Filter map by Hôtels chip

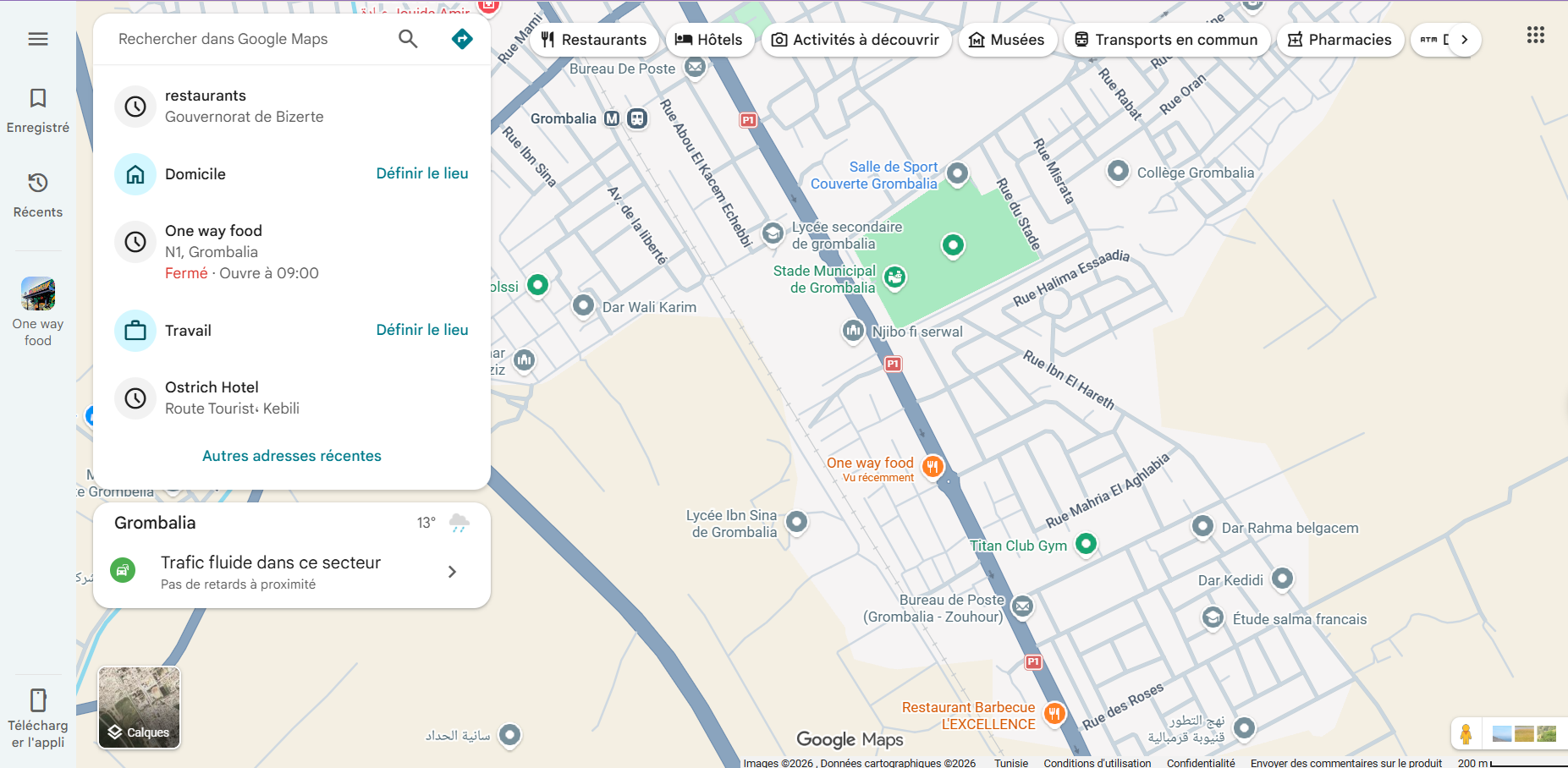pyautogui.click(x=709, y=40)
